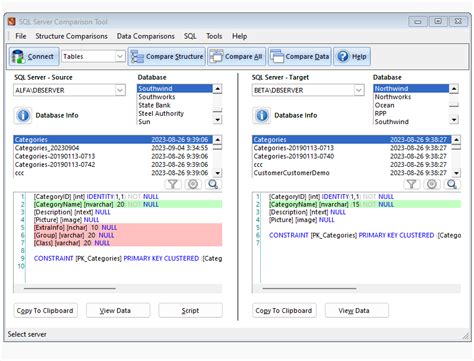Click target table list filter icon

pos(412,184)
